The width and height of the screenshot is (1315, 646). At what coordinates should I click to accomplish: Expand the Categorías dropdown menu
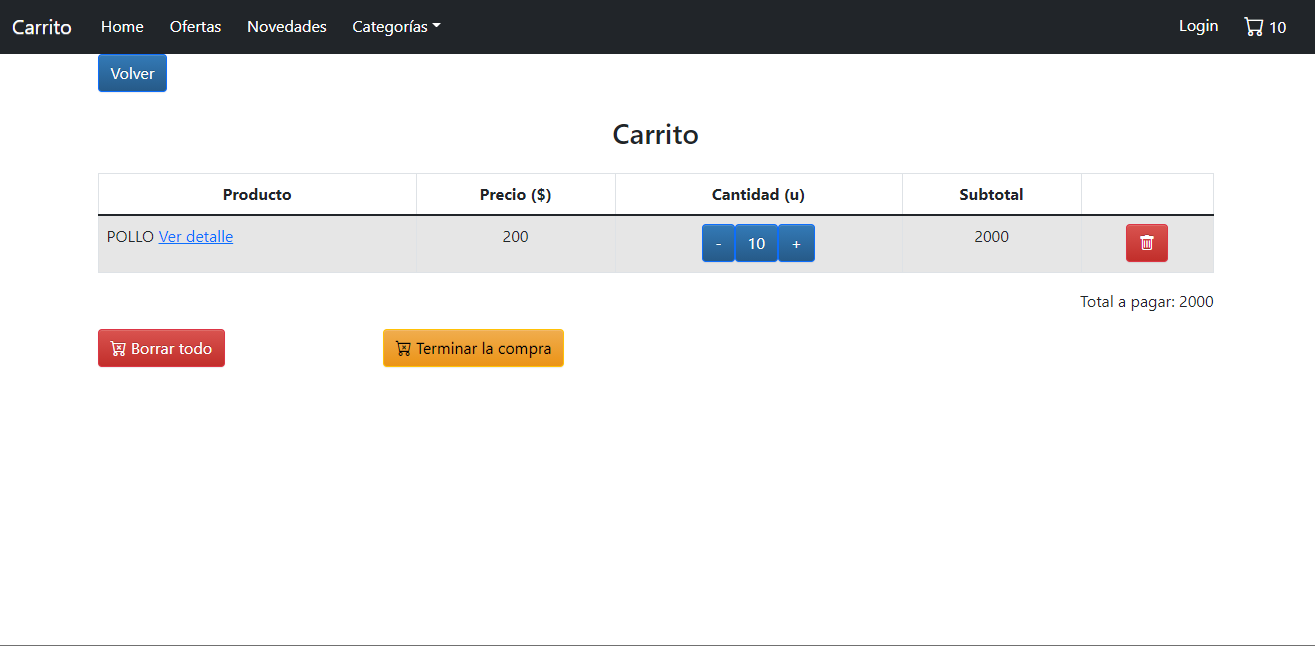pyautogui.click(x=396, y=27)
